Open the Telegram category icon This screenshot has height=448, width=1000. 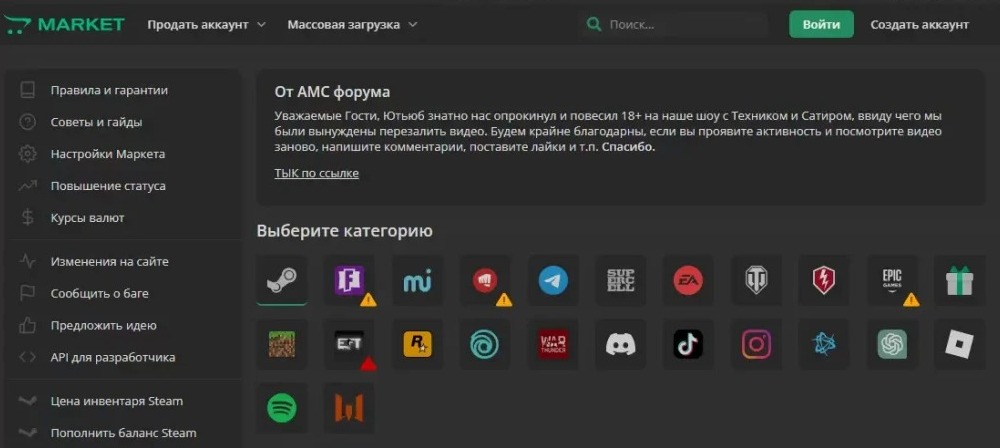(x=553, y=281)
